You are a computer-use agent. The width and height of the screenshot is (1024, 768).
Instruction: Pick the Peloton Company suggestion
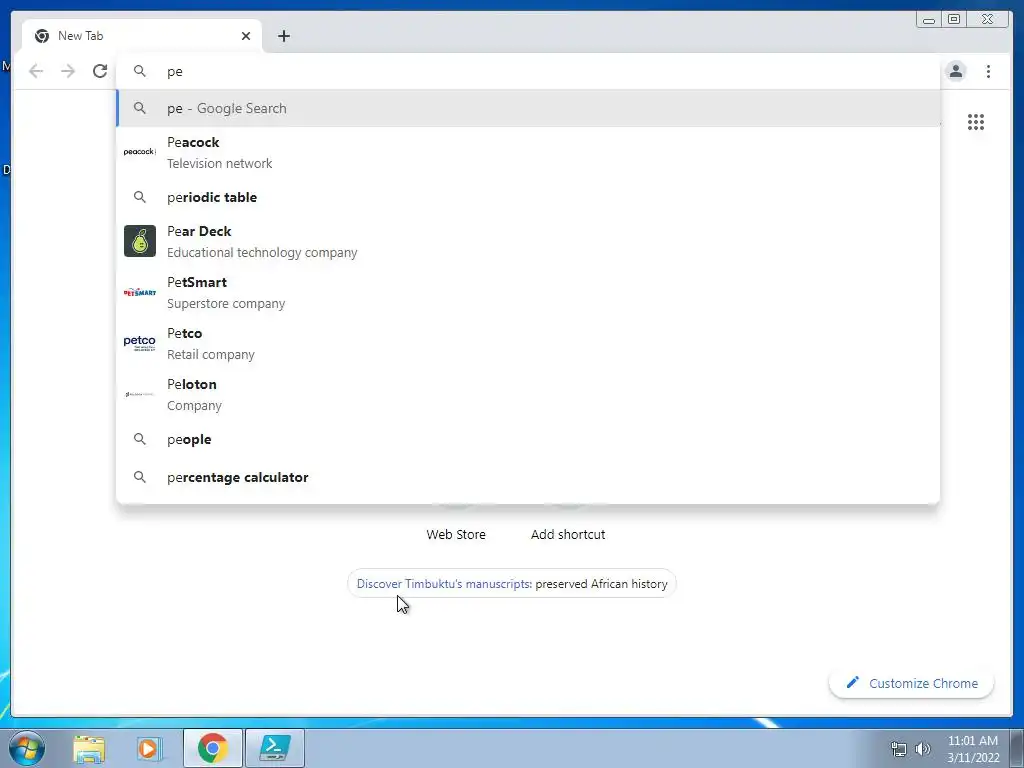tap(528, 394)
